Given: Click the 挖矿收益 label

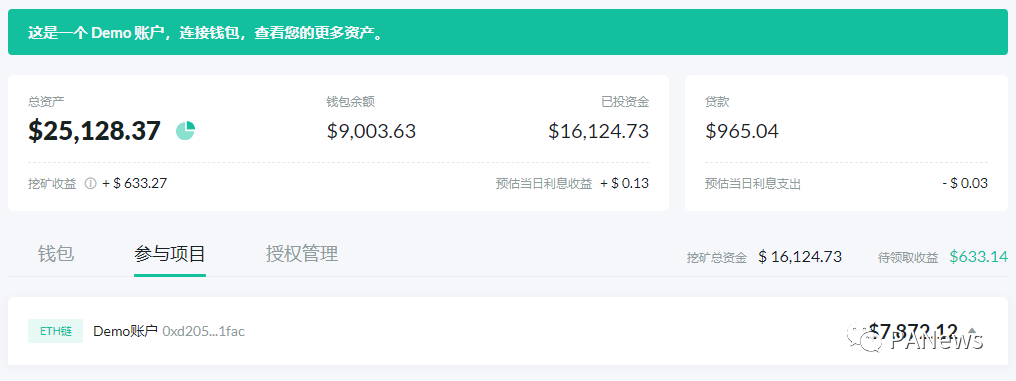Looking at the screenshot, I should (x=52, y=183).
